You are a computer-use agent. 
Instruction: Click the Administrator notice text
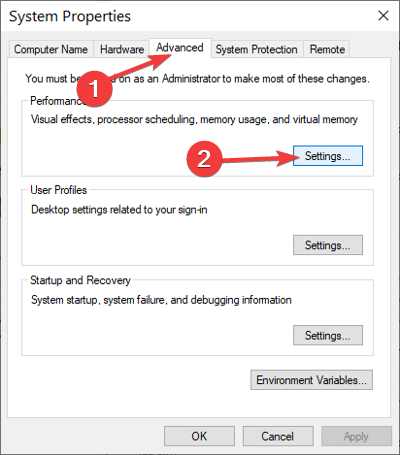tap(197, 79)
